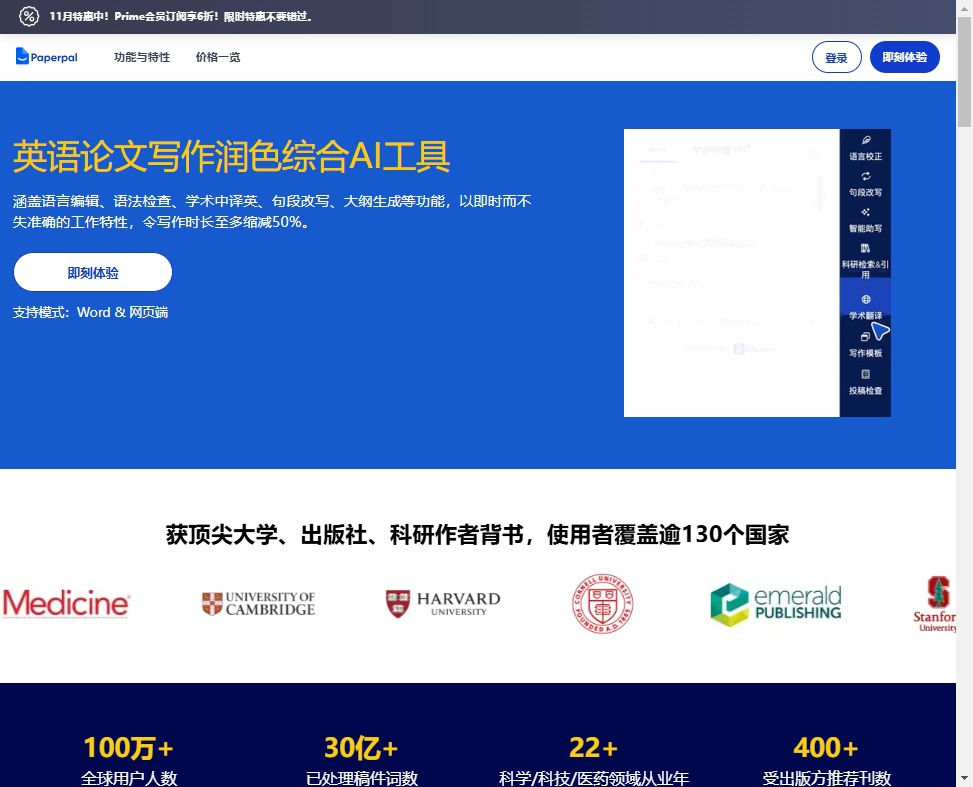Select the 智能助写 sparkle icon
Viewport: 973px width, 787px height.
pos(865,212)
